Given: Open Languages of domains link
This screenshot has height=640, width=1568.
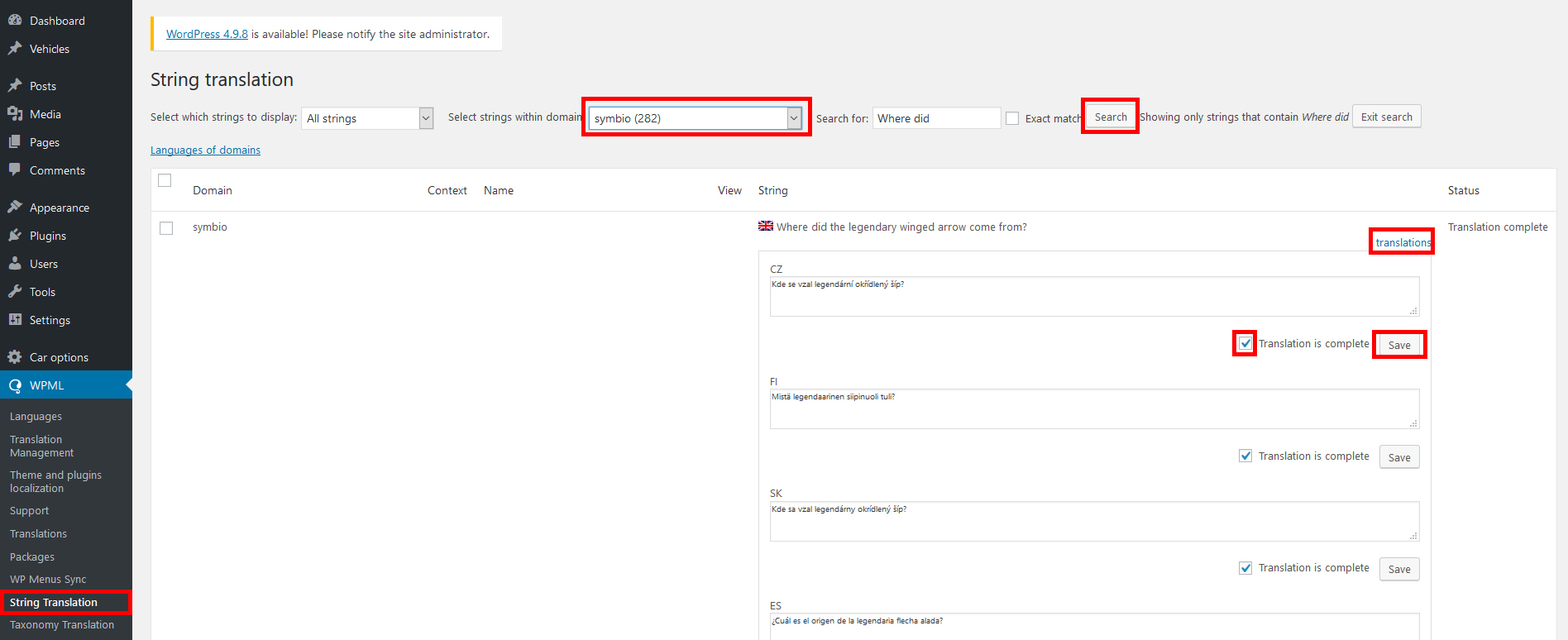Looking at the screenshot, I should 205,150.
